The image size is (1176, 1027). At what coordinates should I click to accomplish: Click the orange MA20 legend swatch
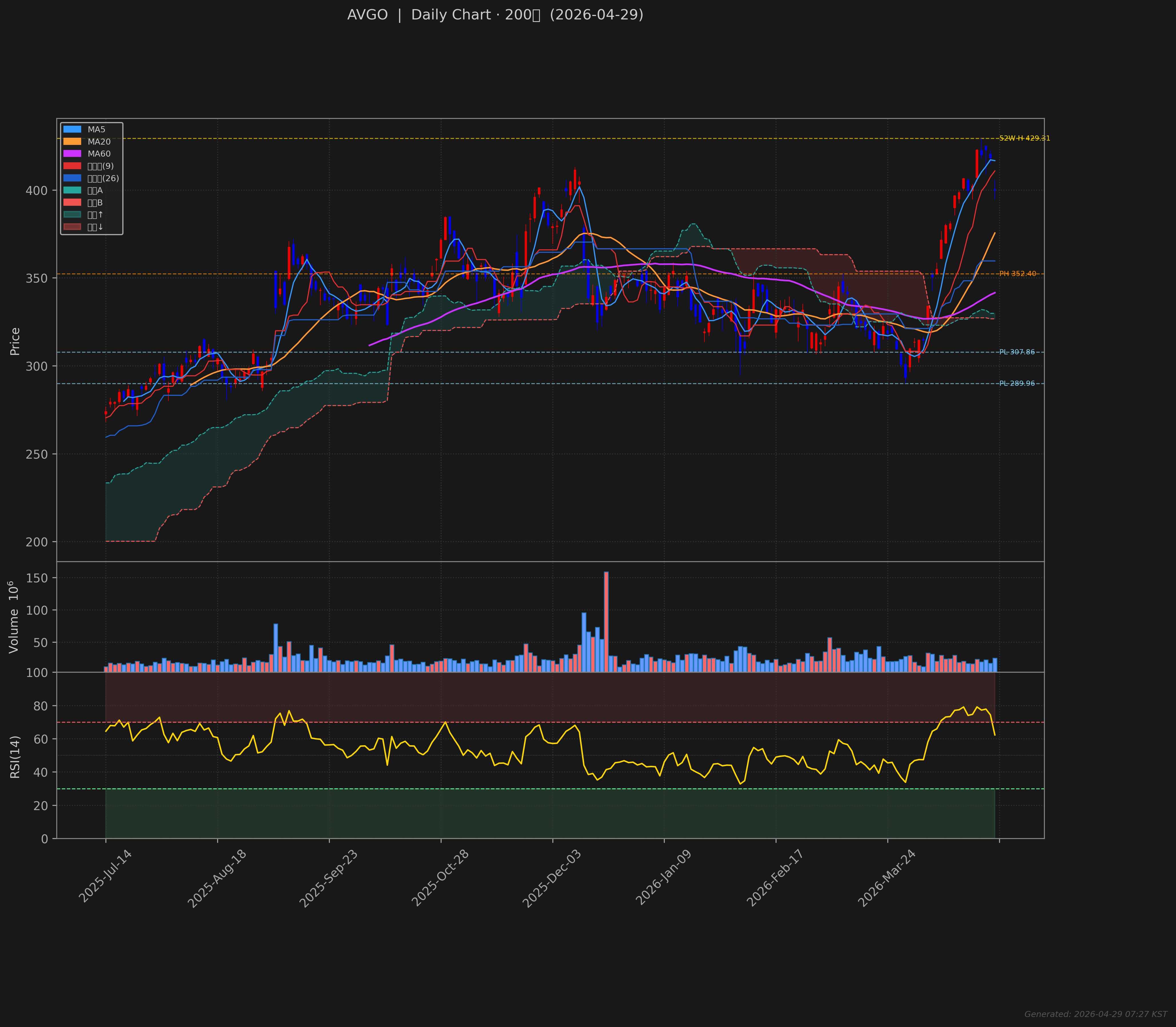pos(72,141)
